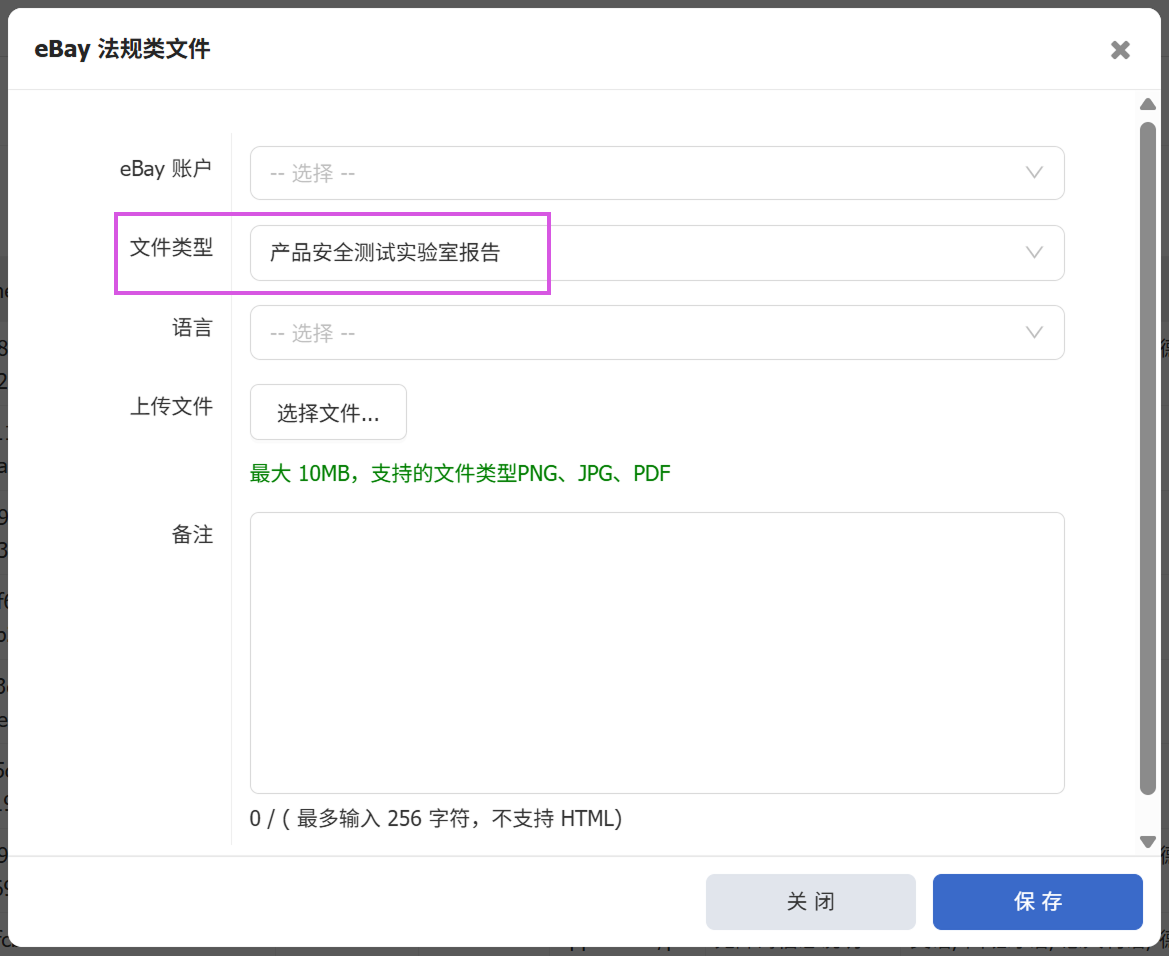Click the chevron arrow in 文件类型 selector

1035,253
